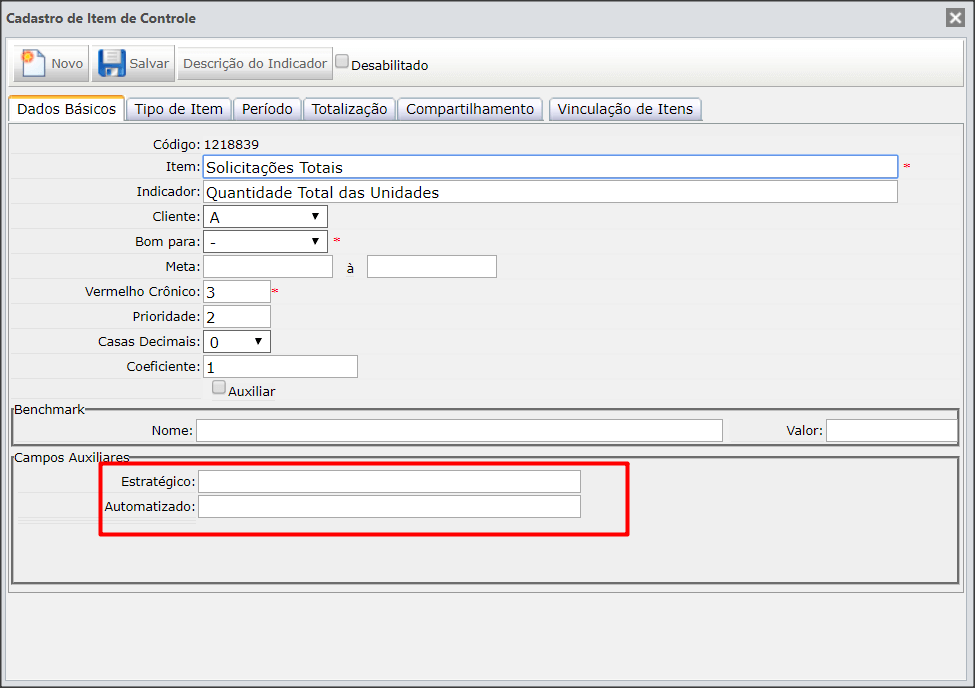Click the Benchmark Nome field

point(460,430)
